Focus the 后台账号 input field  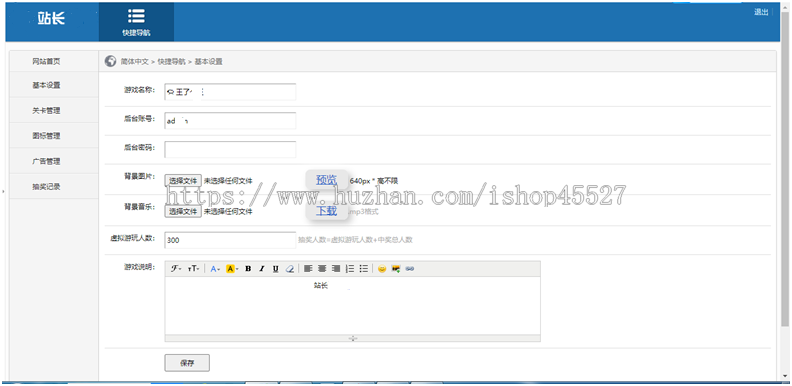[x=230, y=121]
